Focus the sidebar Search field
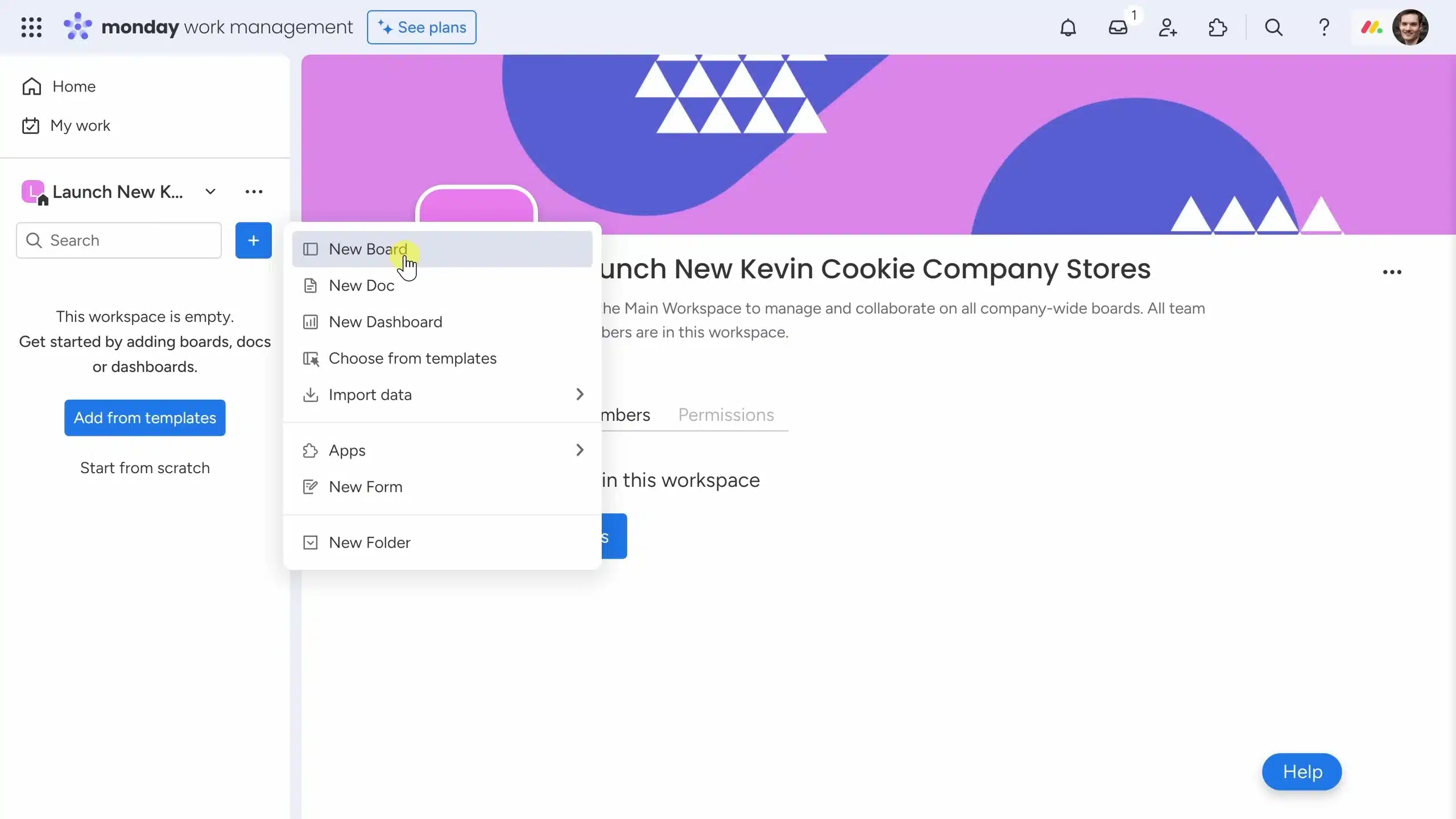Screen dimensions: 1456x819 (119, 241)
